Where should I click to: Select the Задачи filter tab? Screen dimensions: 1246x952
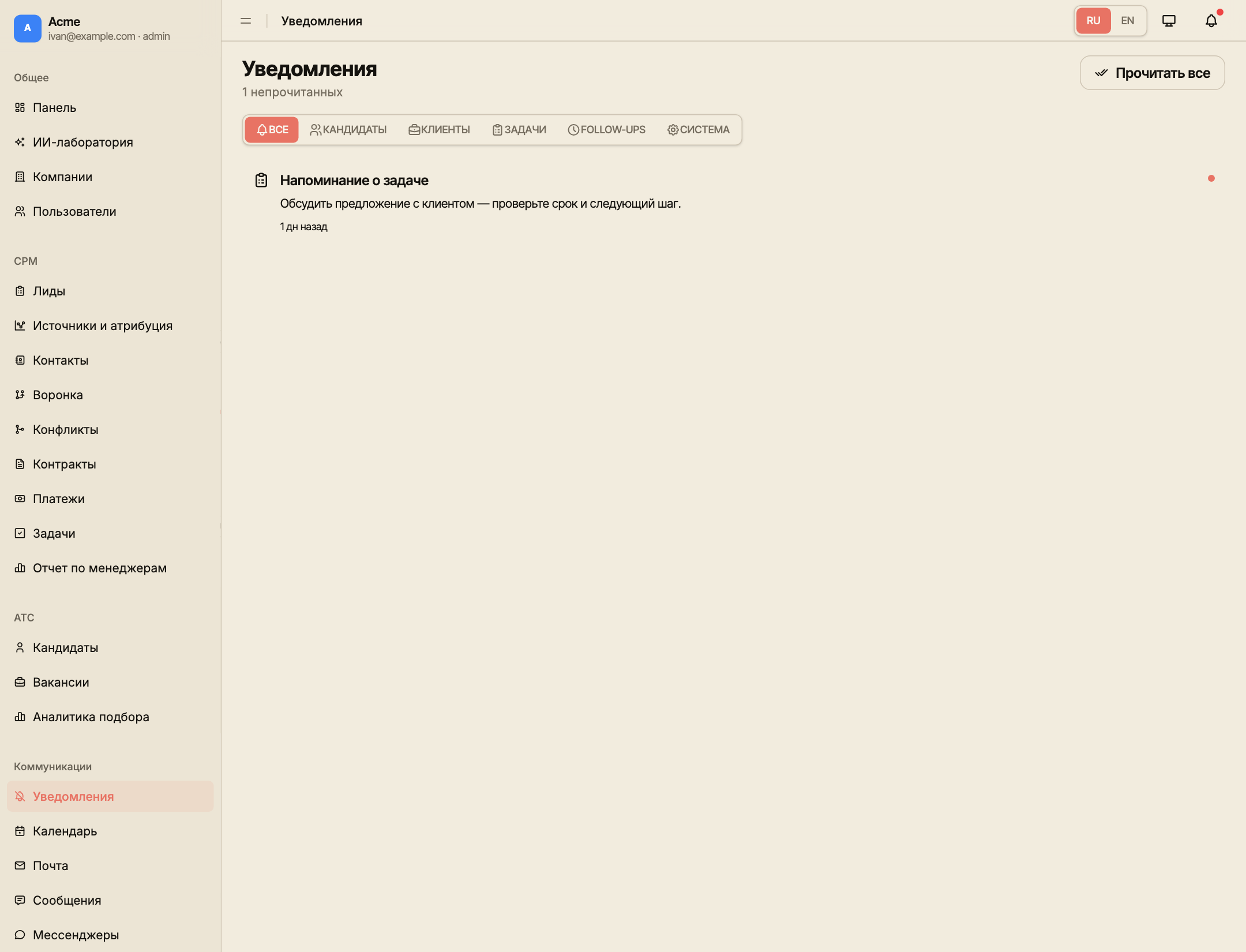519,130
